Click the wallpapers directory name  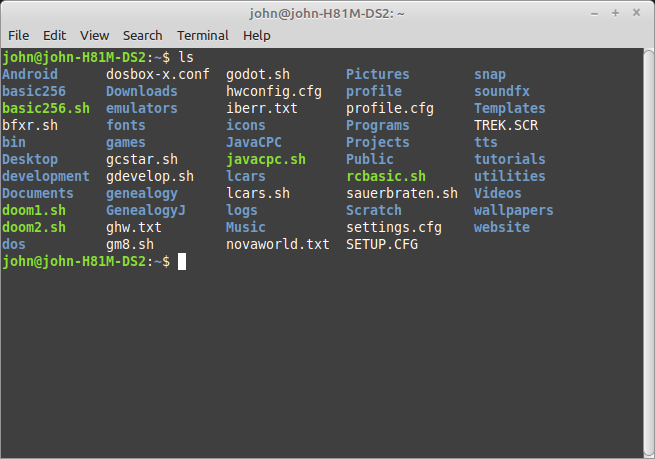click(x=513, y=210)
